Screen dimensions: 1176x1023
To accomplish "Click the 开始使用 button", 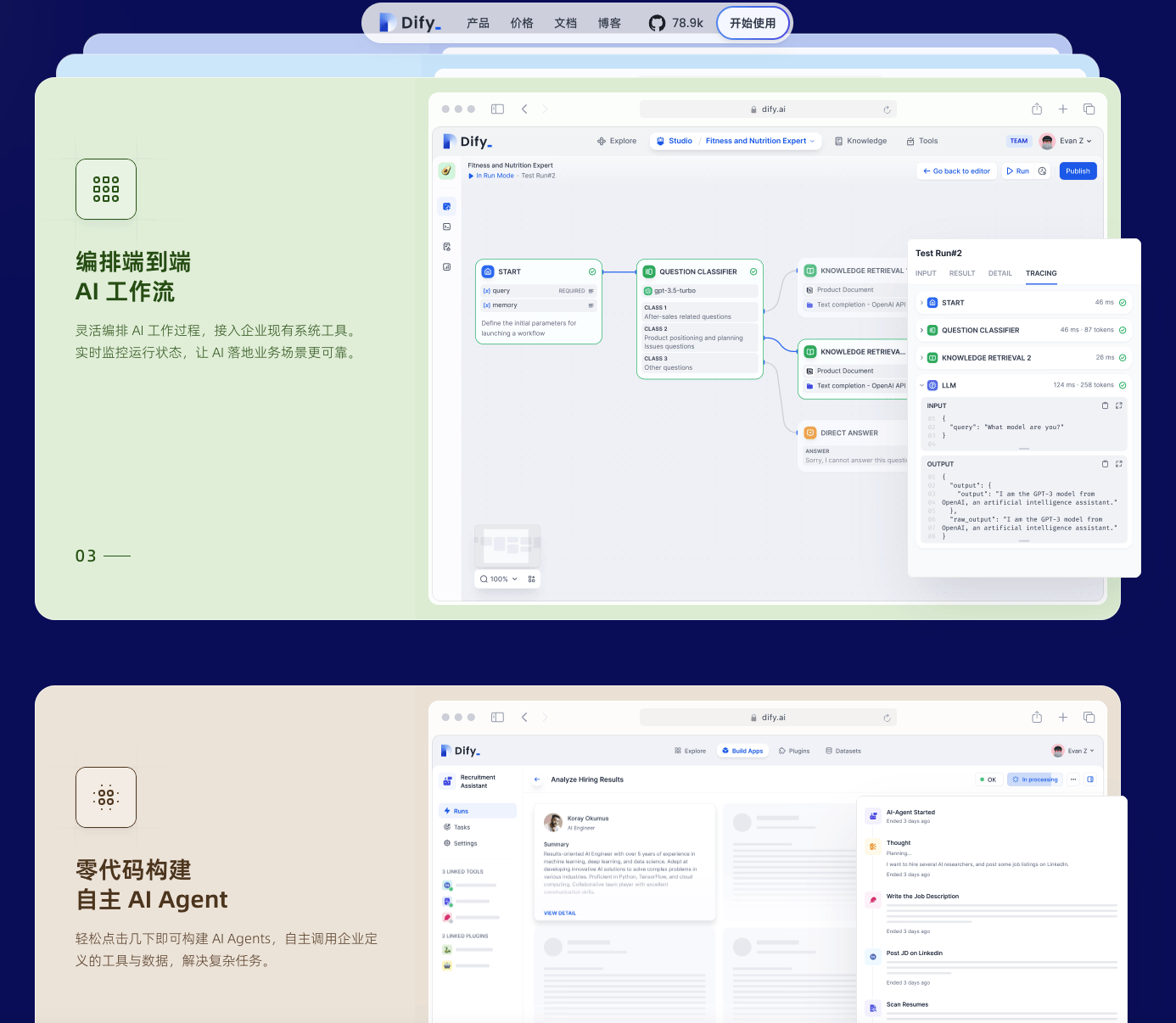I will [x=753, y=23].
